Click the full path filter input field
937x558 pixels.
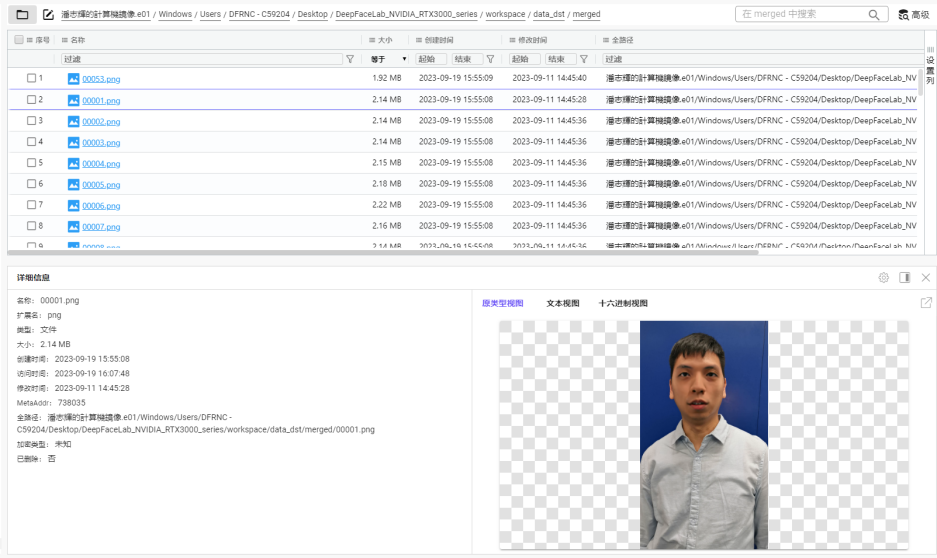[763, 59]
